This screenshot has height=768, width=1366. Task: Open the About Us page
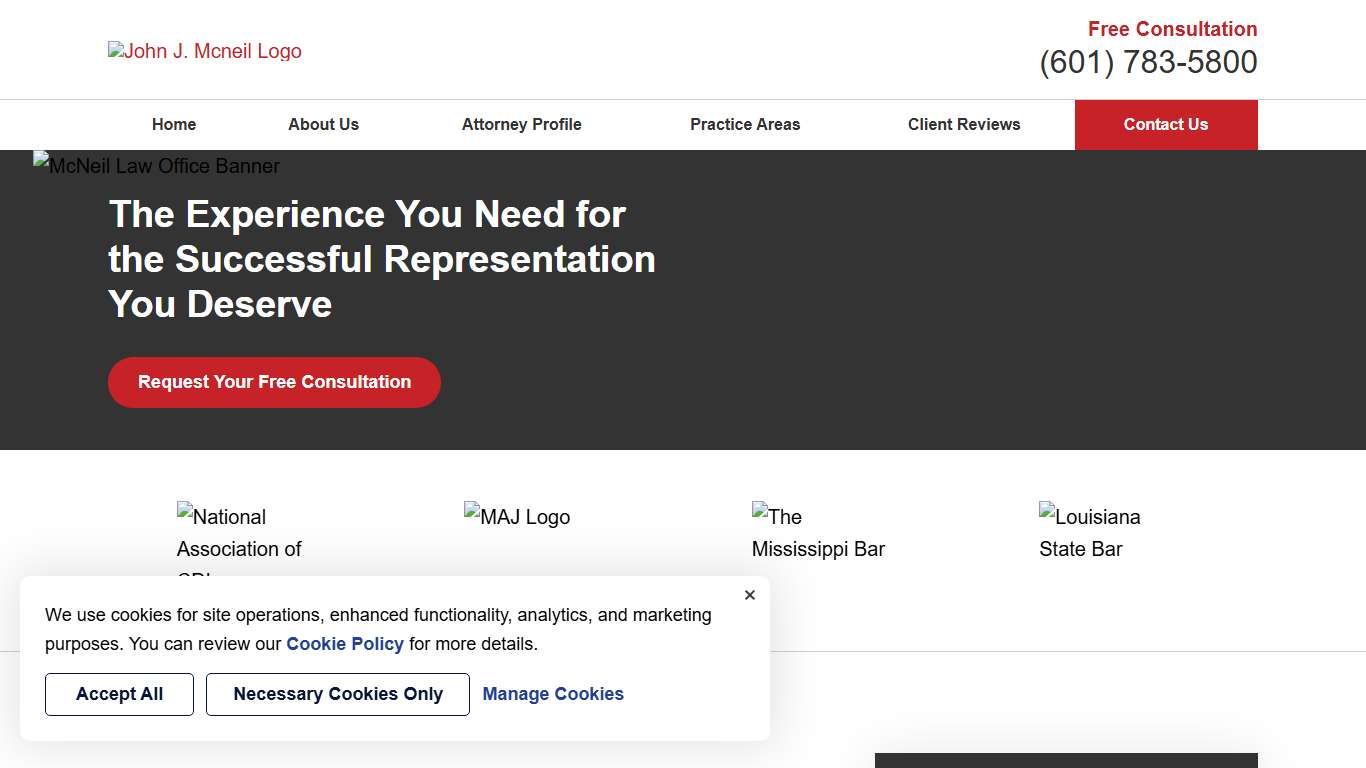pyautogui.click(x=323, y=125)
